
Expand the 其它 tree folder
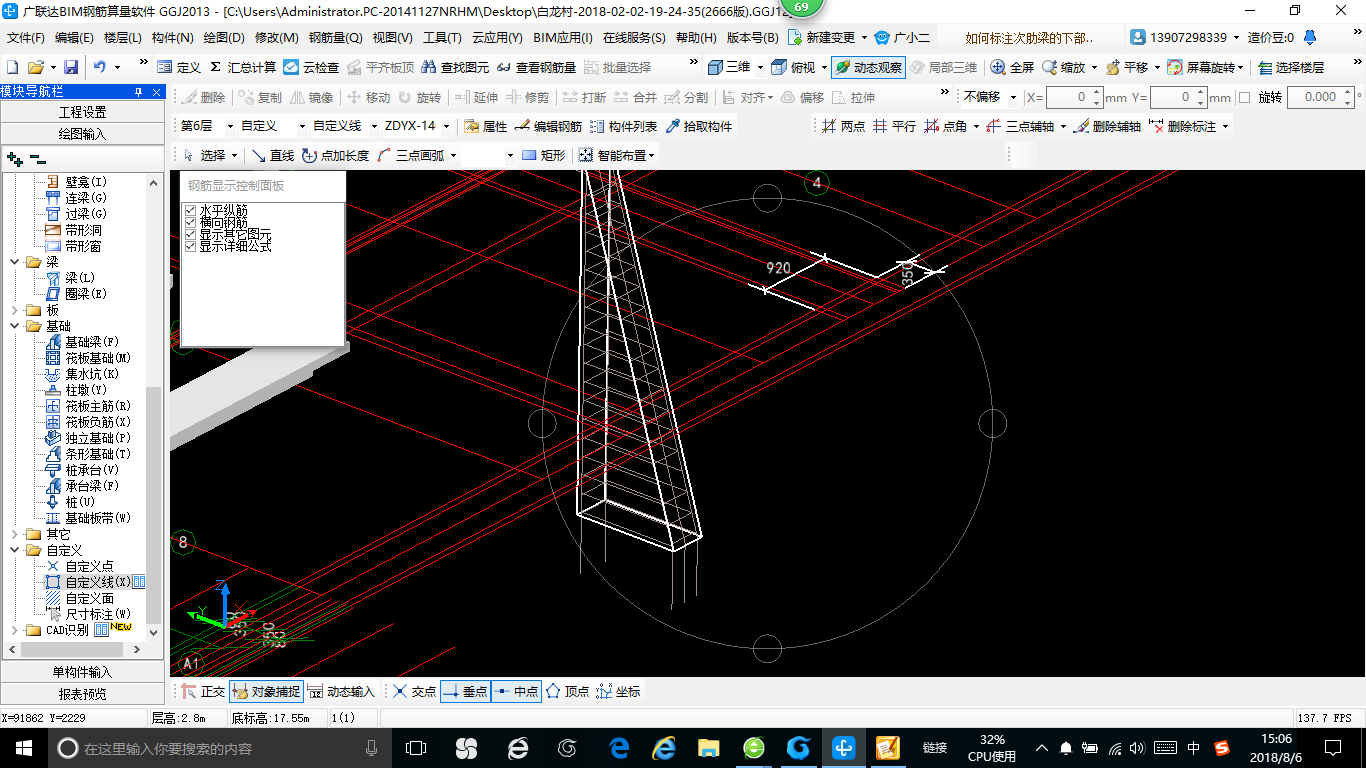15,534
